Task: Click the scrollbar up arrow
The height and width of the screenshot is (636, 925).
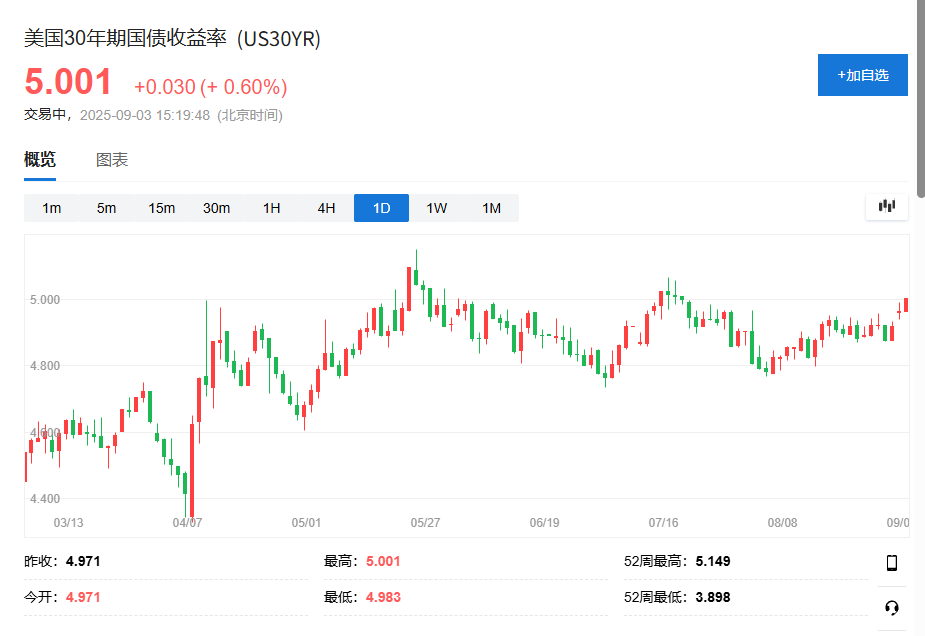Action: tap(919, 6)
